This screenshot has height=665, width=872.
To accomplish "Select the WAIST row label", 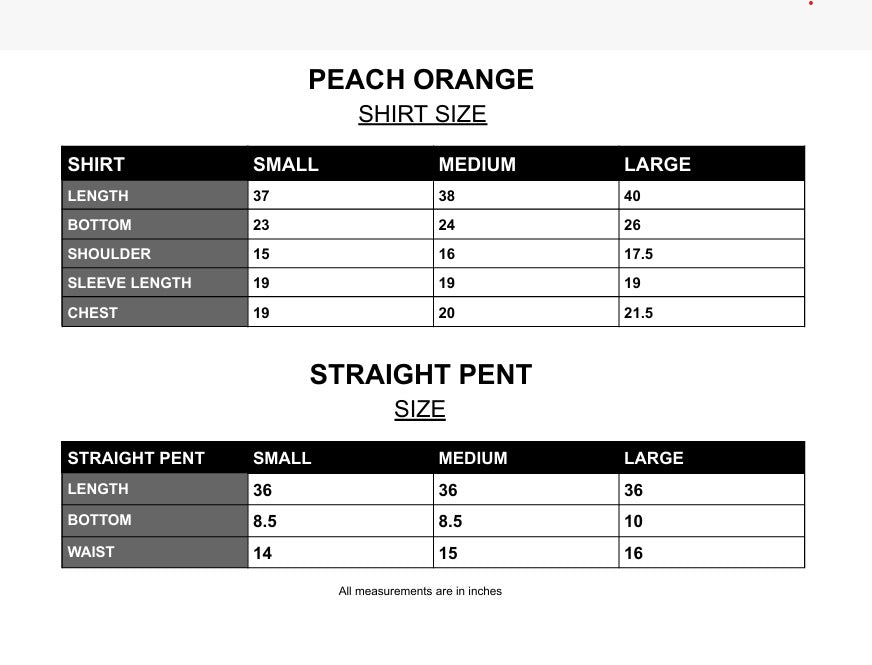I will click(x=91, y=552).
